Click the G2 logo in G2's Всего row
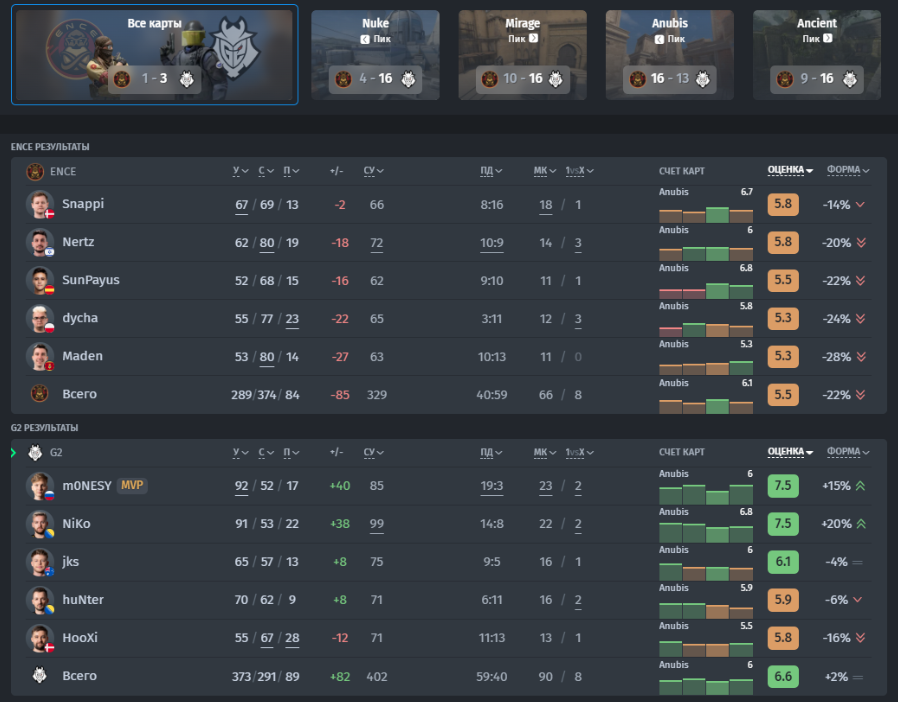The height and width of the screenshot is (702, 898). click(x=40, y=676)
